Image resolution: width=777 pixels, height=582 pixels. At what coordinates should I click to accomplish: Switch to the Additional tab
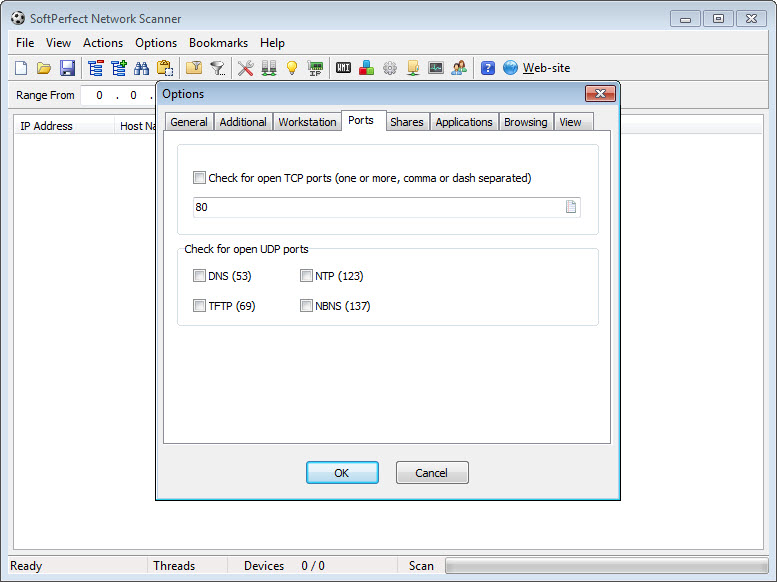coord(243,122)
